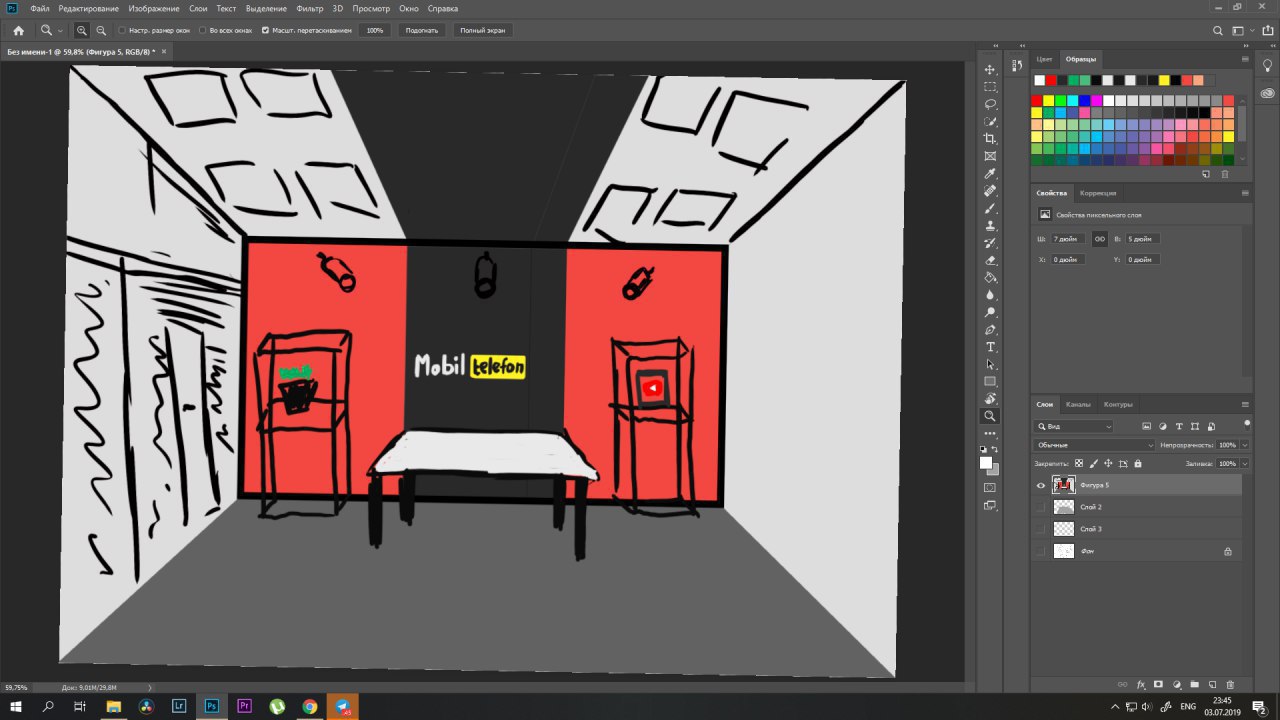This screenshot has height=720, width=1280.
Task: Select the Crop tool
Action: pos(990,139)
